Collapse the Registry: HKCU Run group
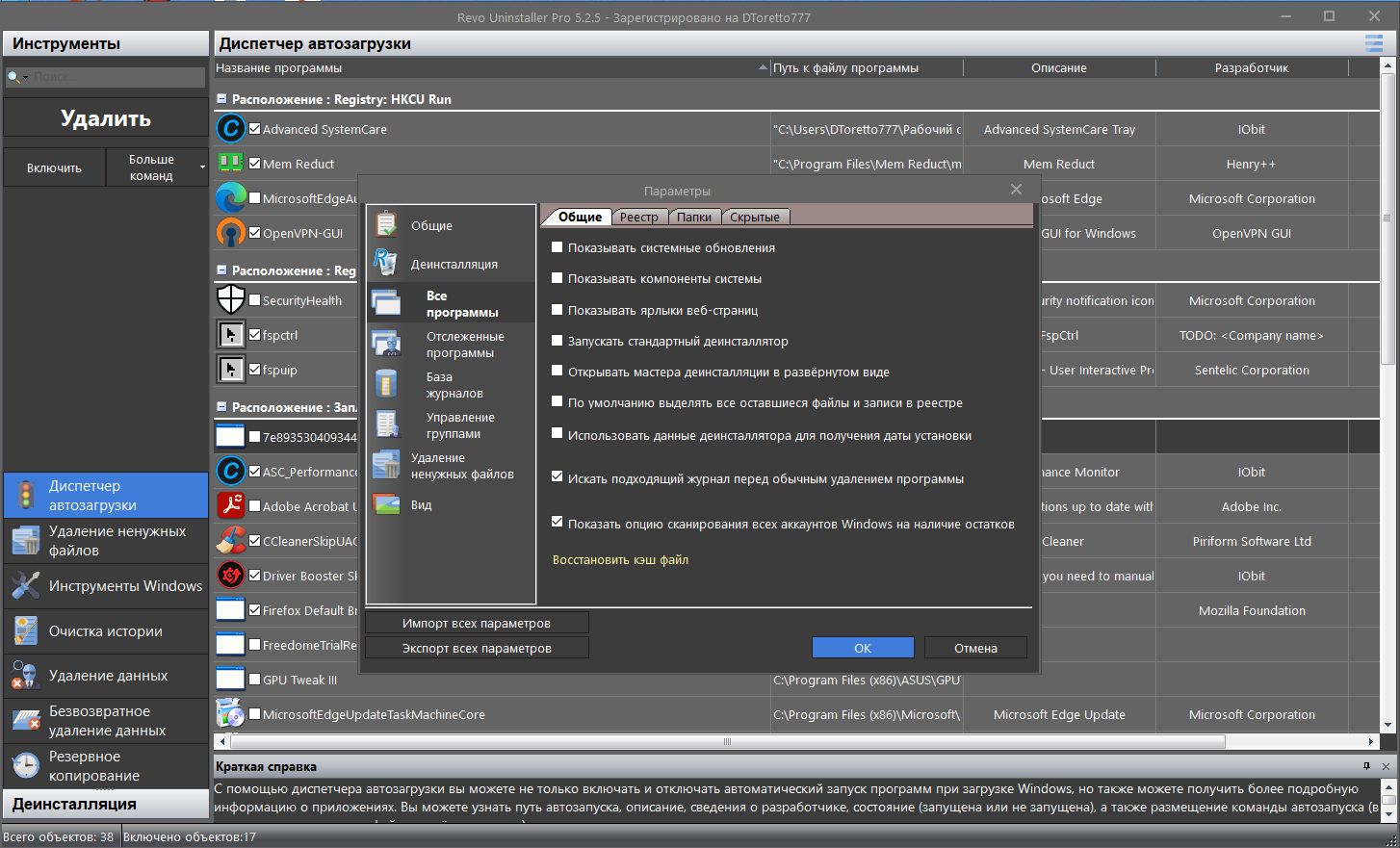The image size is (1400, 848). [x=221, y=99]
